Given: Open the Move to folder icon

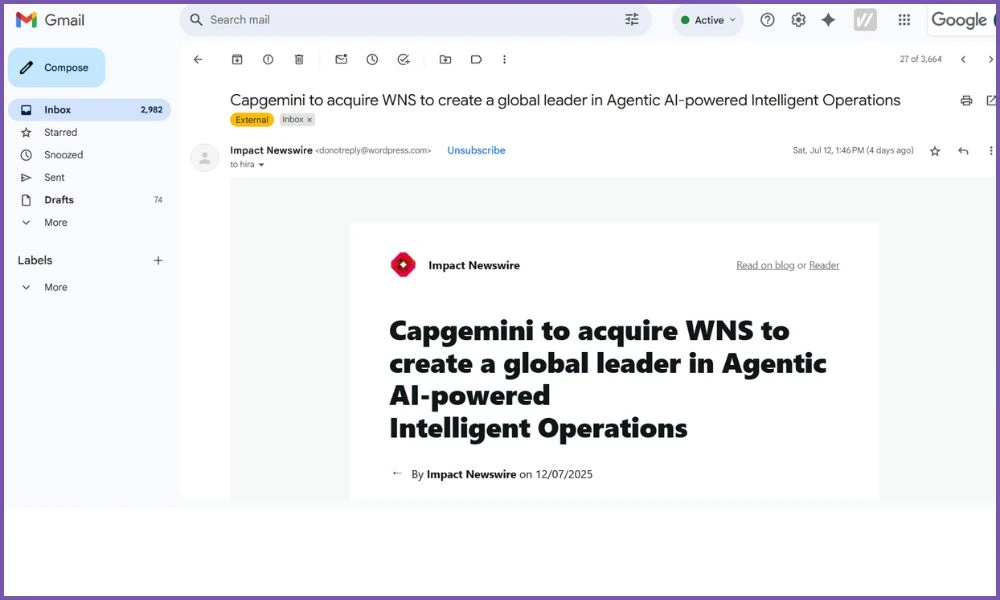Looking at the screenshot, I should click(x=445, y=60).
